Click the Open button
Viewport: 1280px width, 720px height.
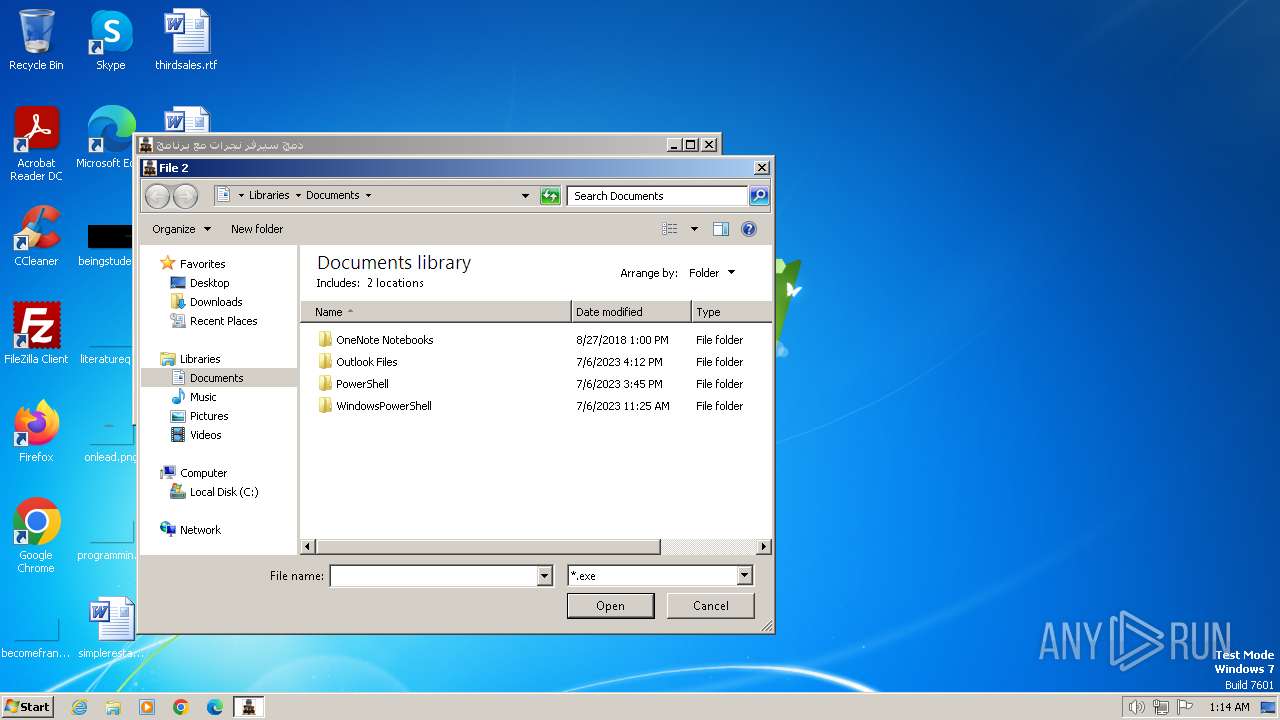pyautogui.click(x=610, y=606)
